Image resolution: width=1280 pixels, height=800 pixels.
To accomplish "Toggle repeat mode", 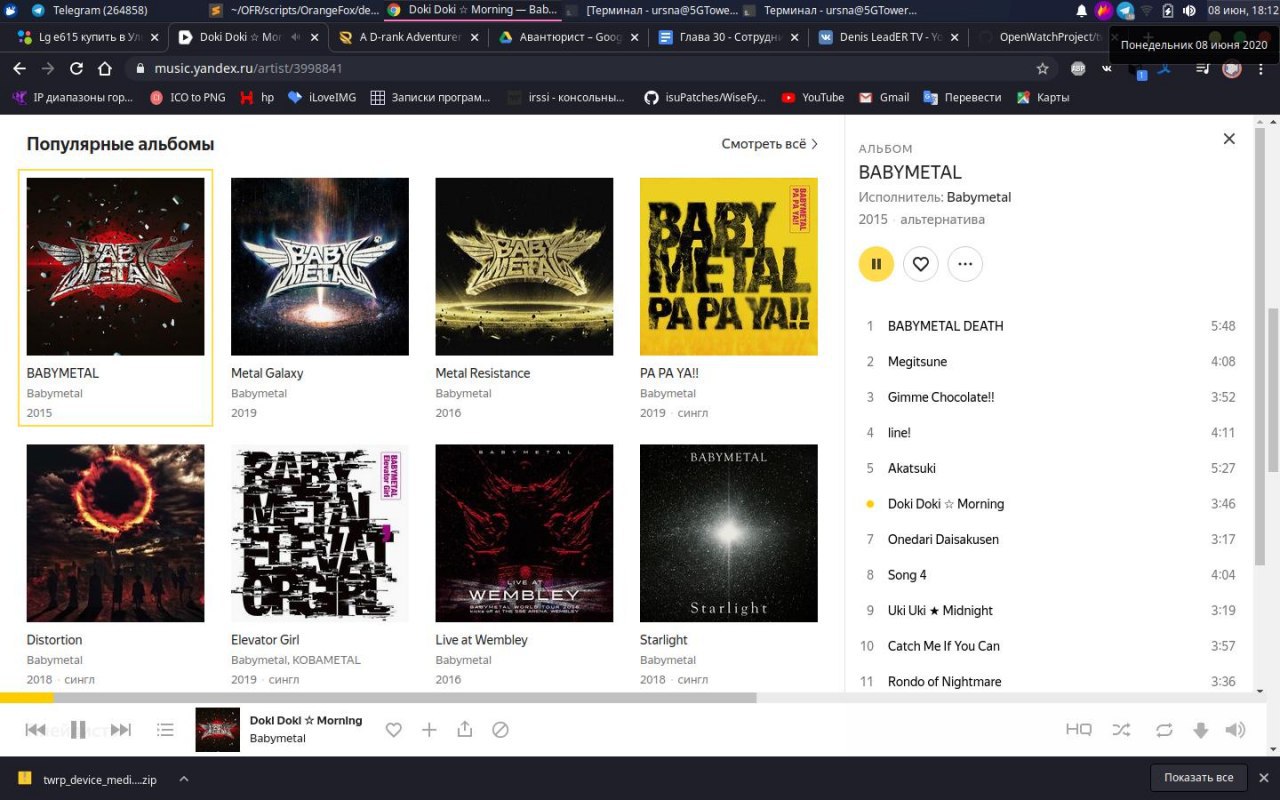I will [x=1164, y=730].
